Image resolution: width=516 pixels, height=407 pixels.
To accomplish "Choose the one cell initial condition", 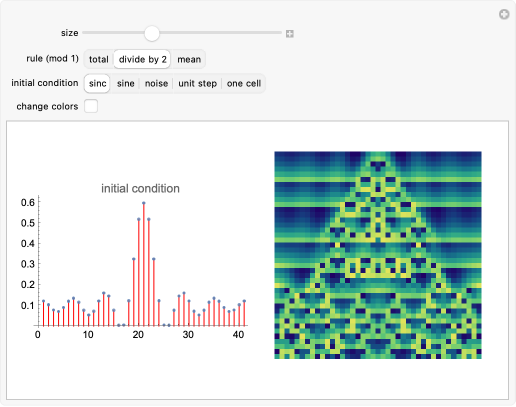I will (244, 83).
